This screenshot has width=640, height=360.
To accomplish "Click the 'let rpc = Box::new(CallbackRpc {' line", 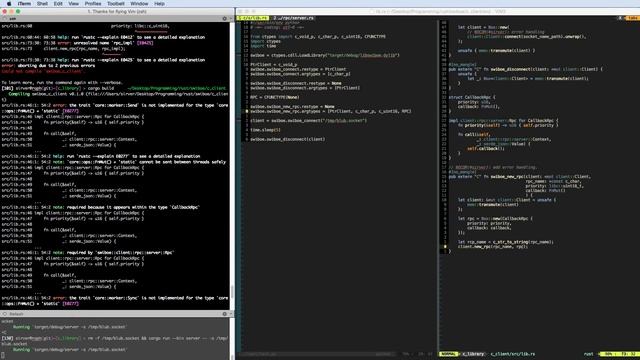I will (495, 218).
